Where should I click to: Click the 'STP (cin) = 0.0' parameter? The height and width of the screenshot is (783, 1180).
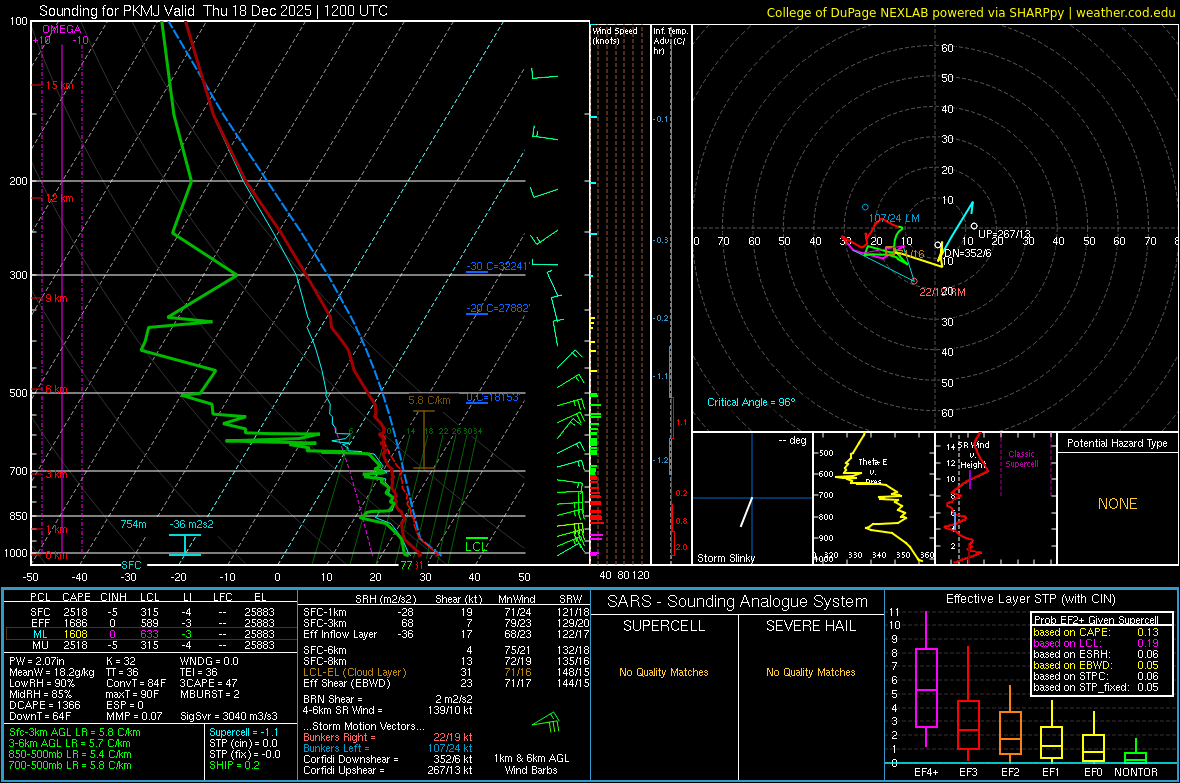coord(243,743)
